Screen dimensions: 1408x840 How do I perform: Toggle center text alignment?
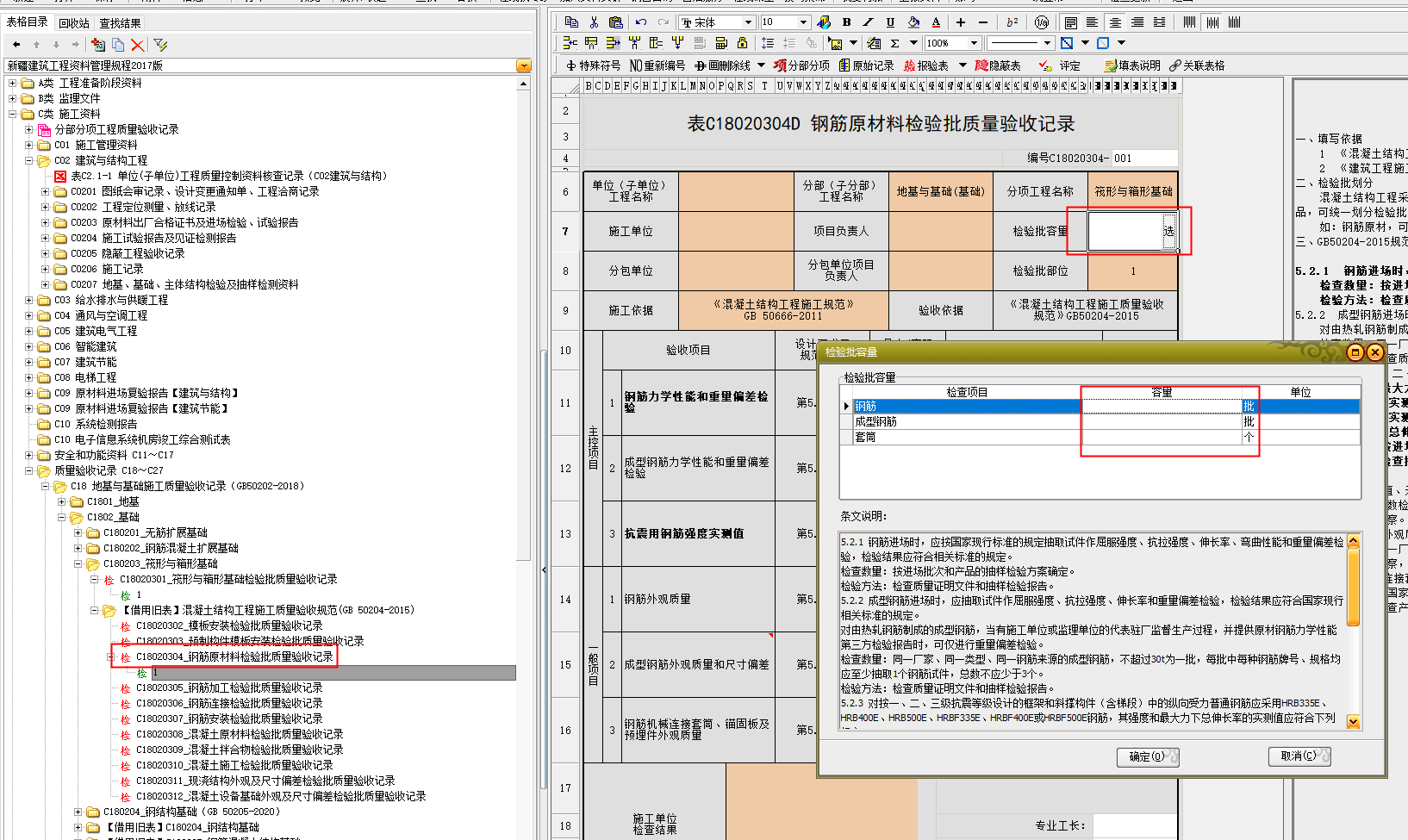pos(1115,22)
